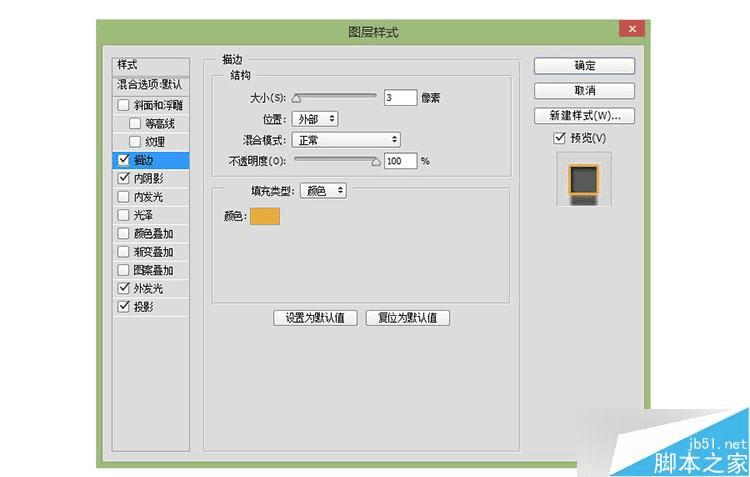
Task: Click the 复位为默认值 button
Action: [408, 318]
